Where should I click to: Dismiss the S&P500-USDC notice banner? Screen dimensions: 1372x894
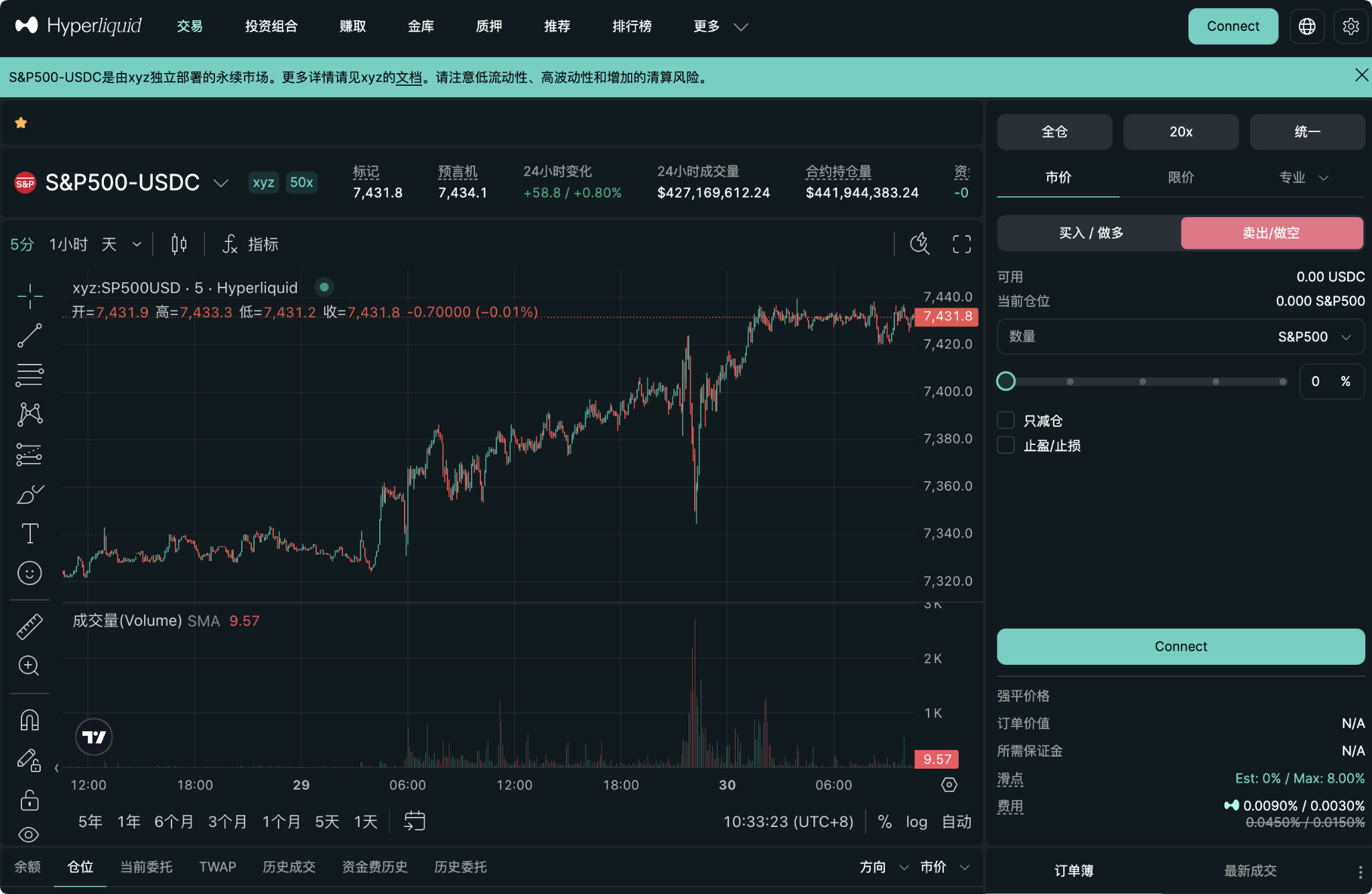tap(1361, 75)
